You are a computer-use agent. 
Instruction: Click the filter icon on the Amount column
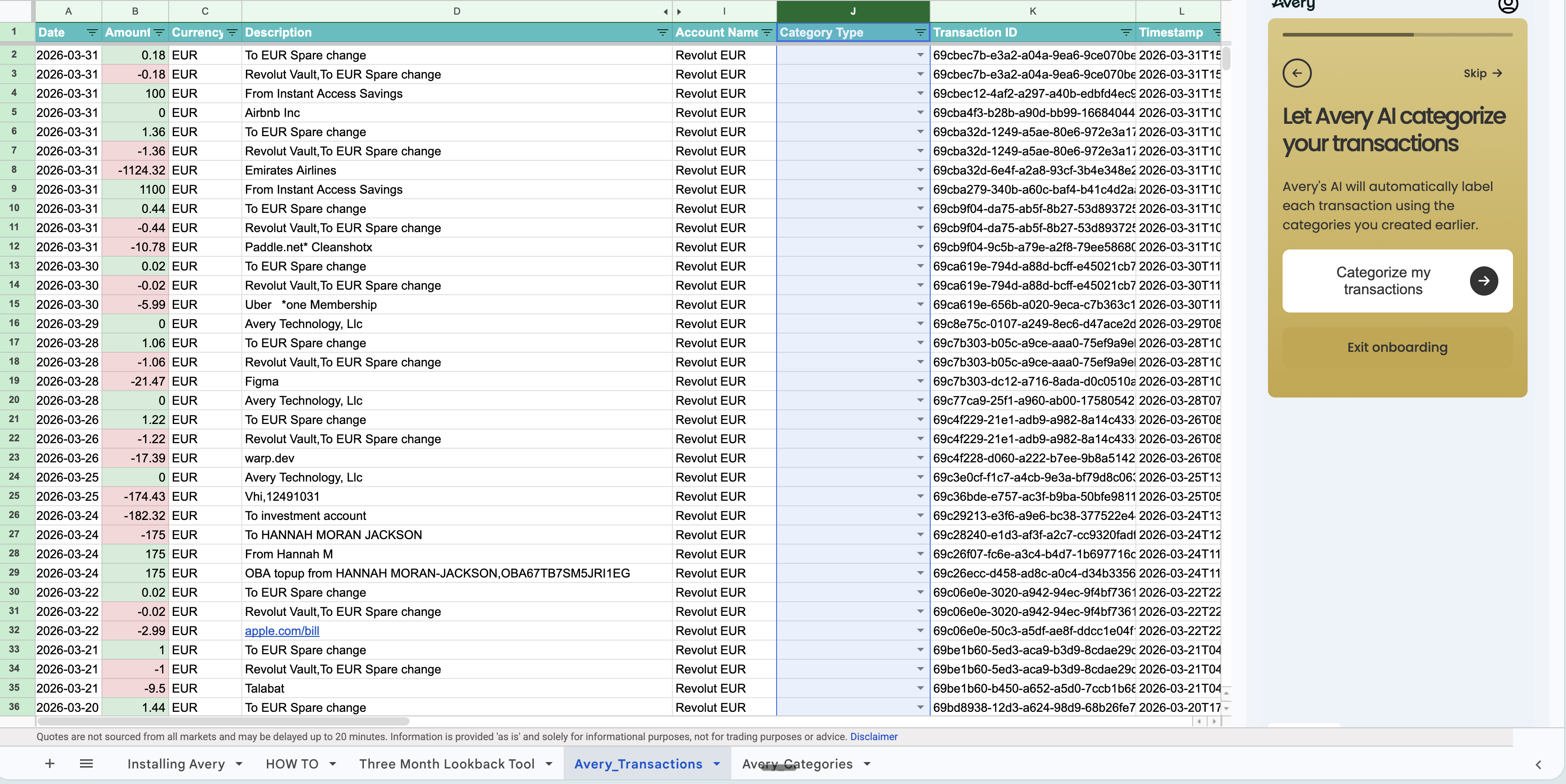click(x=159, y=33)
